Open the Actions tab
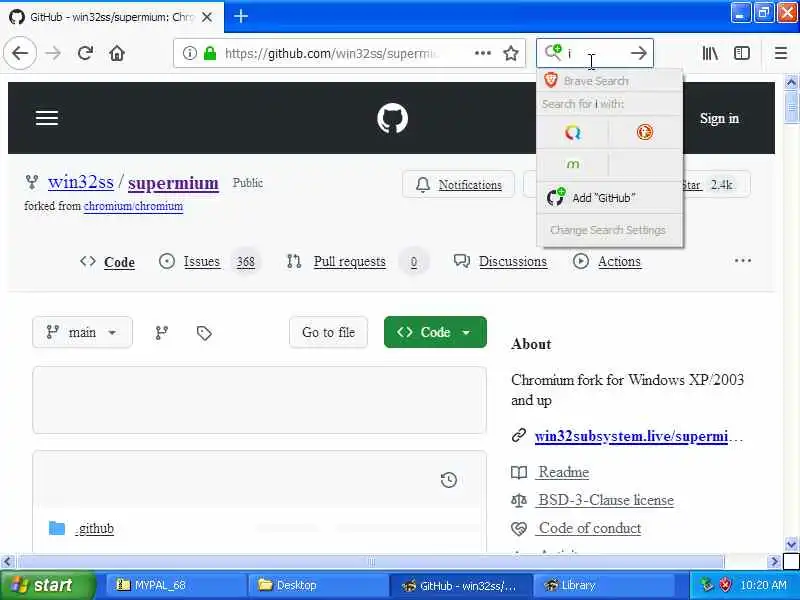The width and height of the screenshot is (800, 600). [x=607, y=262]
